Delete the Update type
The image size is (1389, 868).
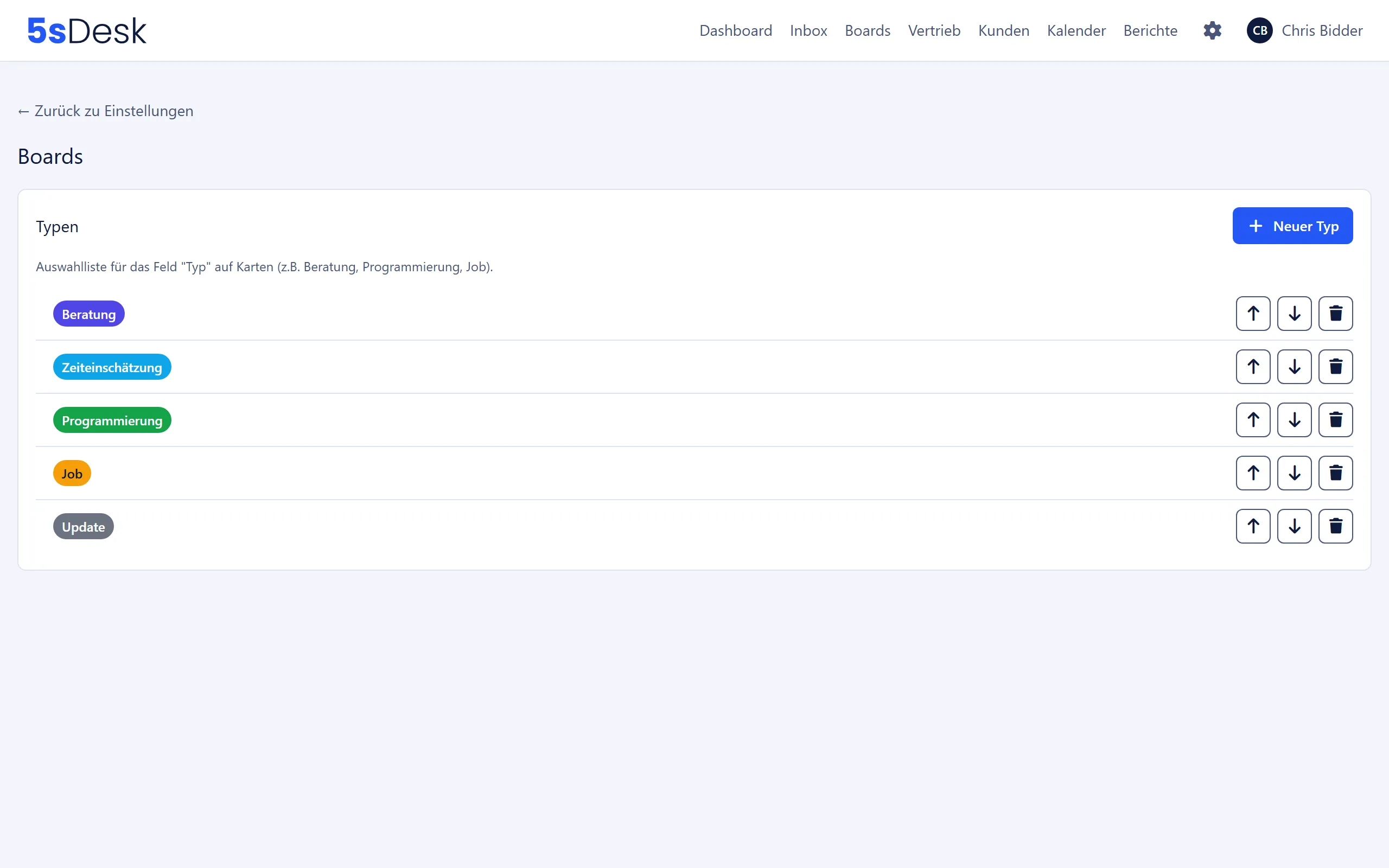tap(1335, 526)
